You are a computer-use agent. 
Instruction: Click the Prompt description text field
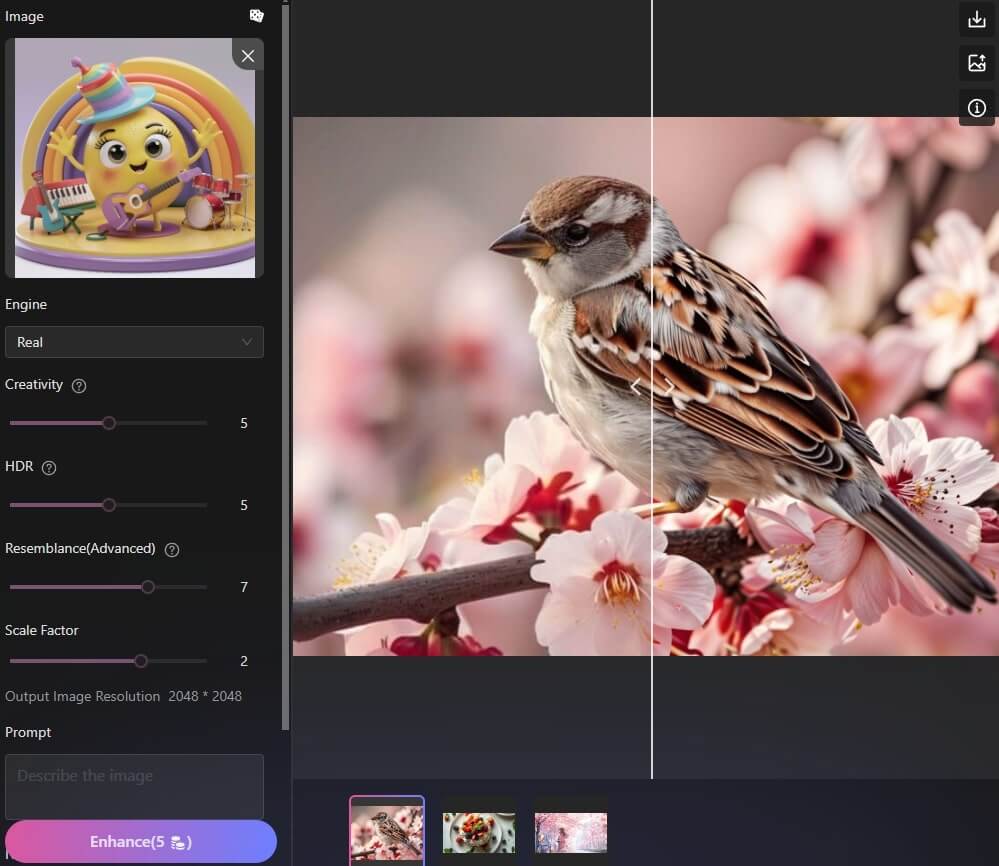134,786
